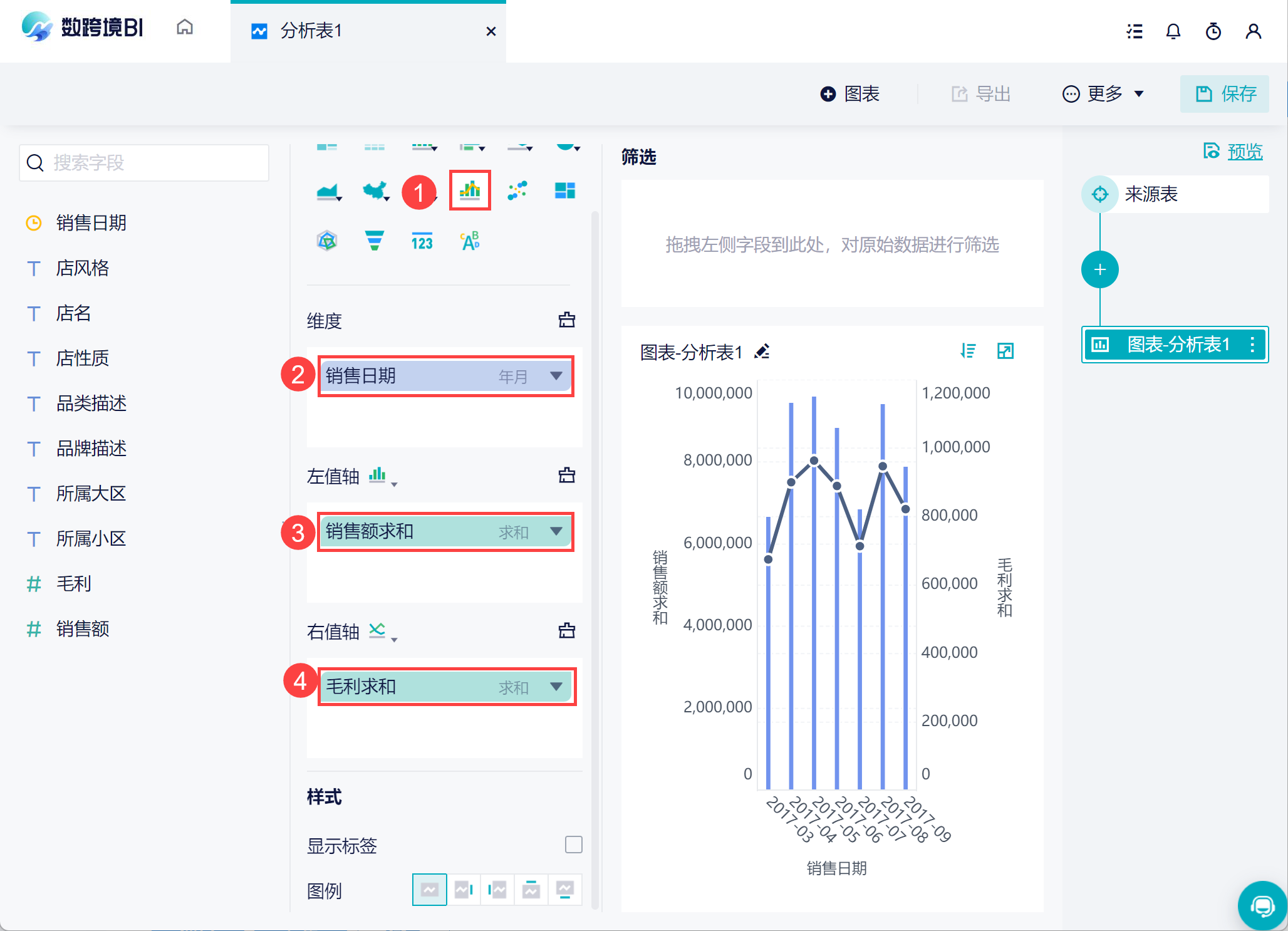Select the funnel chart type icon
The width and height of the screenshot is (1288, 931).
click(374, 241)
